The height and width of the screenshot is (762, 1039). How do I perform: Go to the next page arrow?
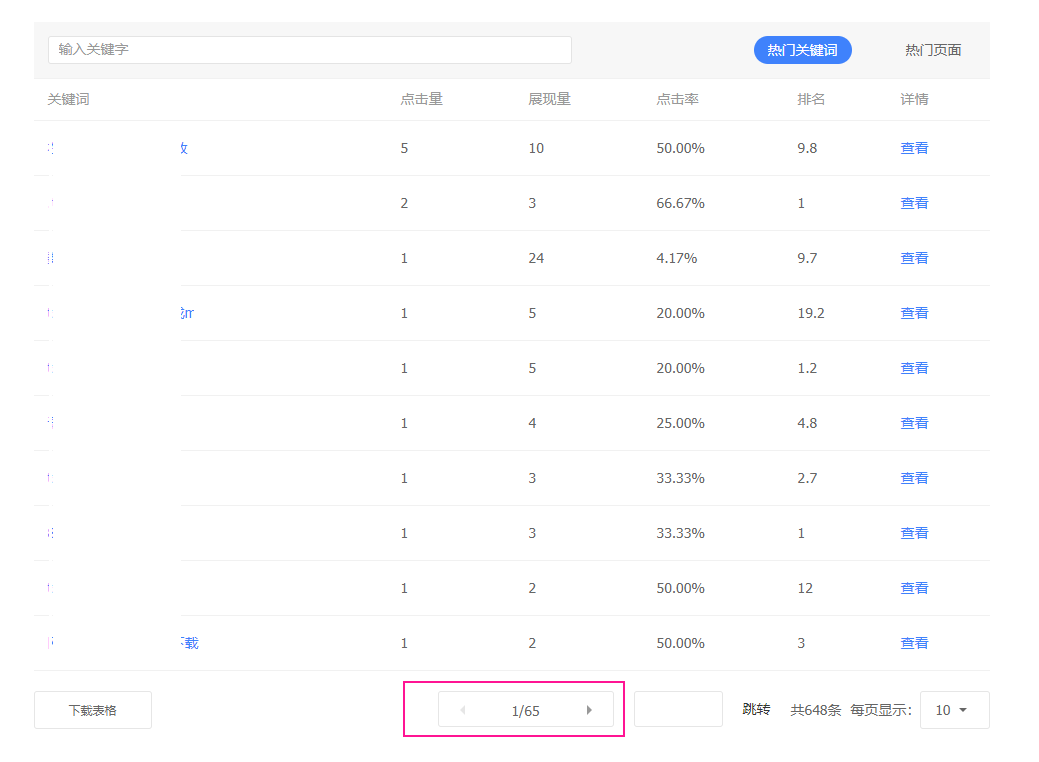(x=589, y=710)
